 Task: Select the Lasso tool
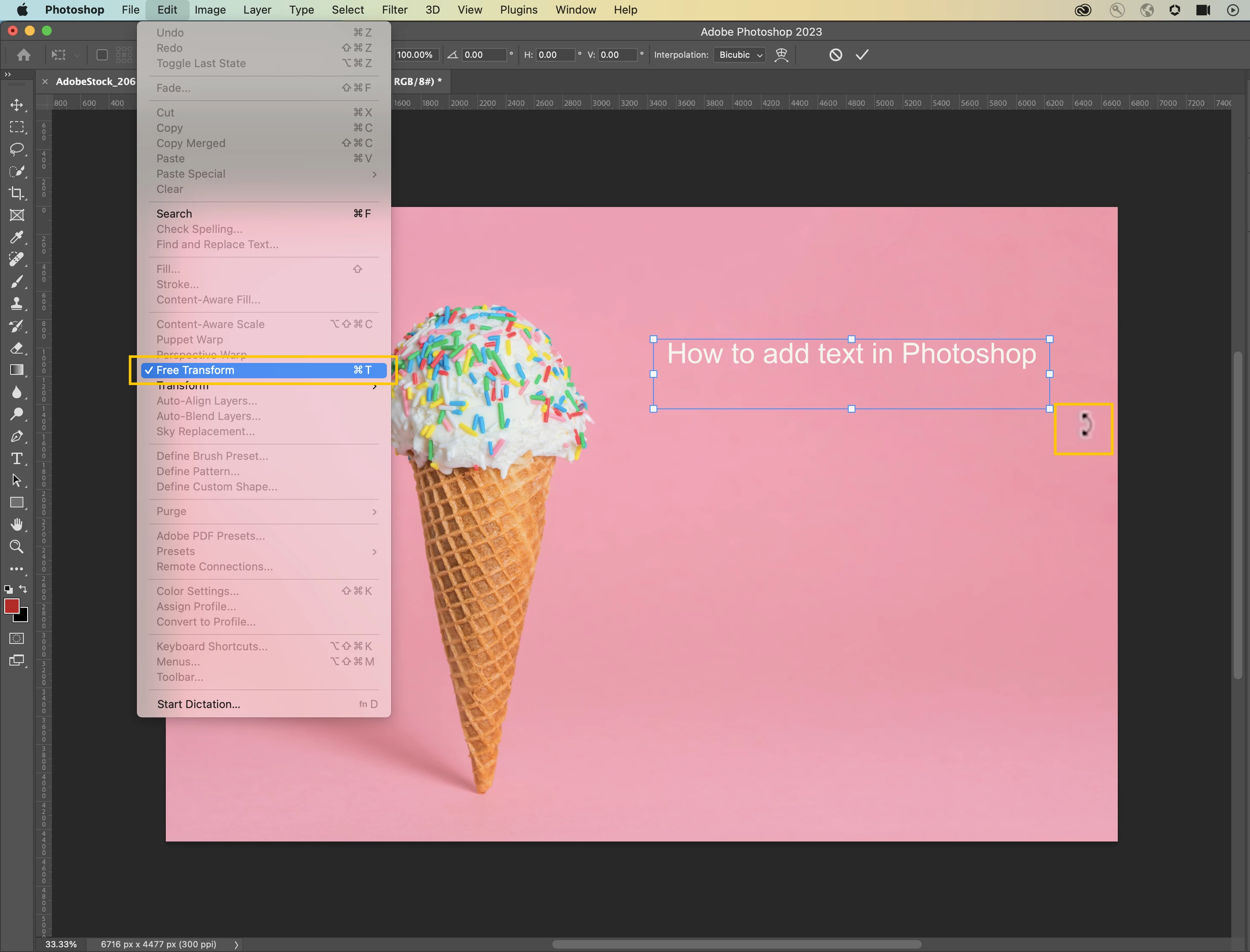[17, 149]
